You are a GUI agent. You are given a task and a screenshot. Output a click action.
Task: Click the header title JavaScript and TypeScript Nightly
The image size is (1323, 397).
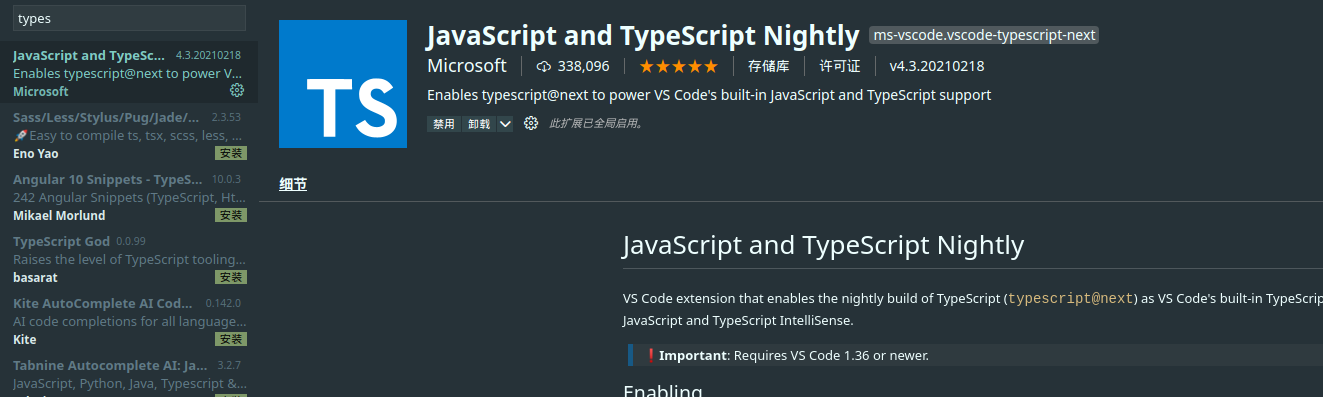point(643,35)
